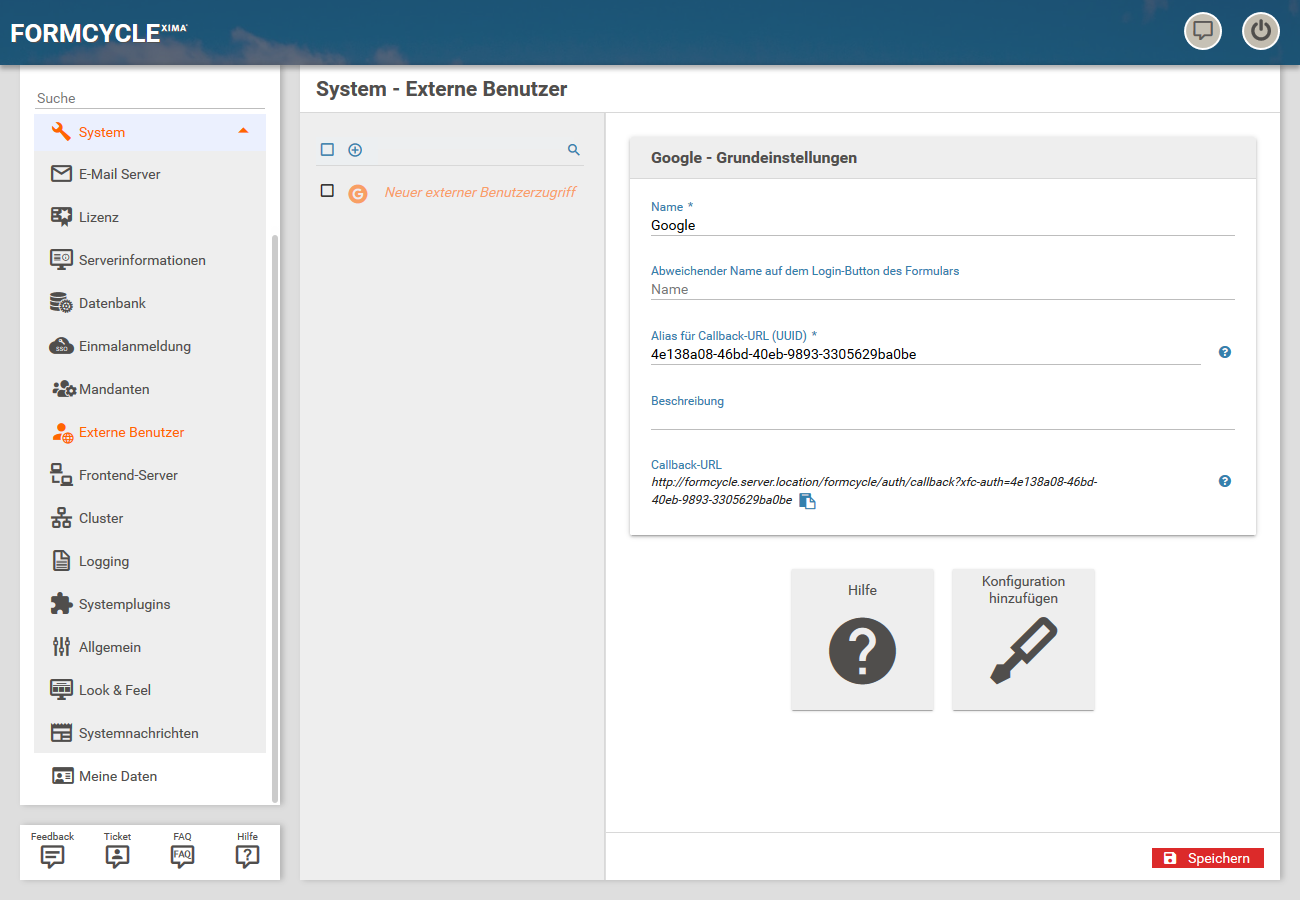The height and width of the screenshot is (900, 1300).
Task: Toggle the select-all checkbox above the list
Action: 327,150
